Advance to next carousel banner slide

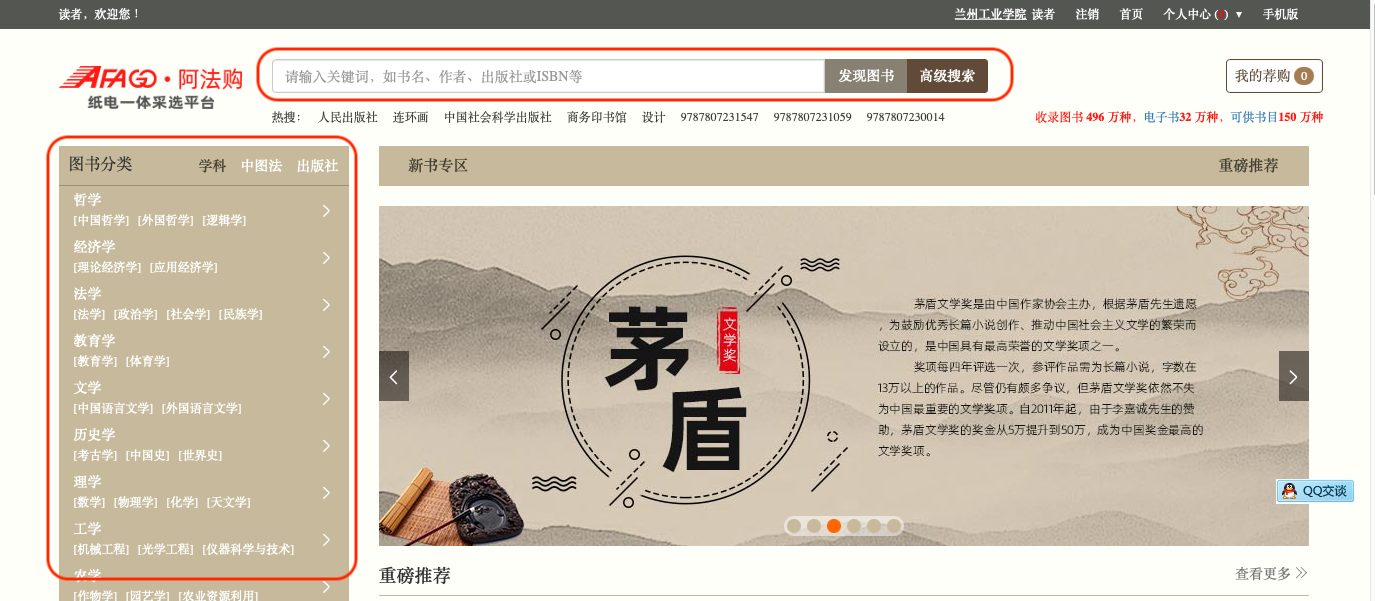click(x=1293, y=376)
